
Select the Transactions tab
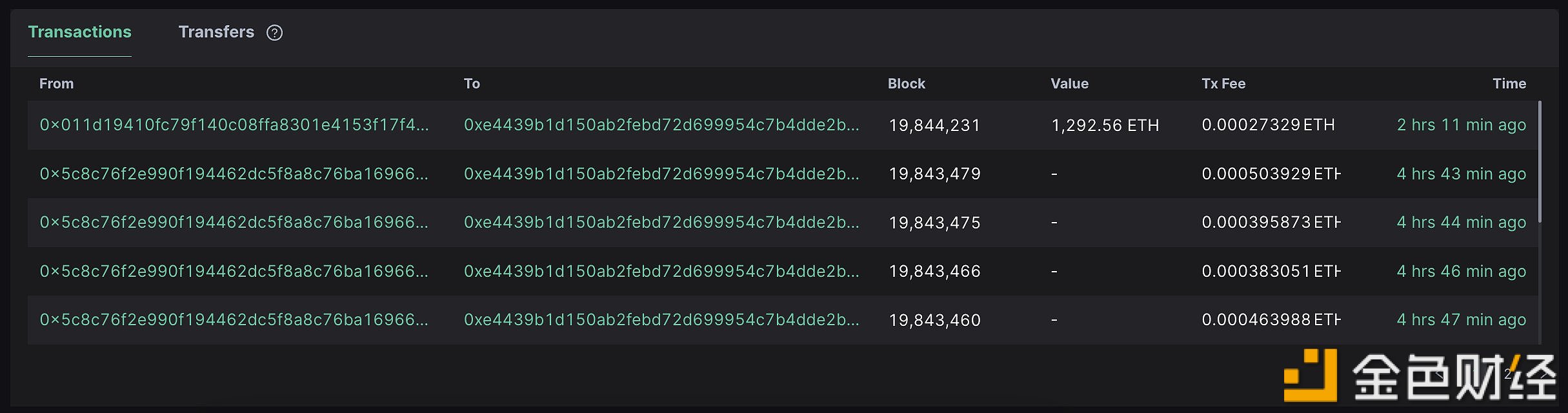coord(79,32)
